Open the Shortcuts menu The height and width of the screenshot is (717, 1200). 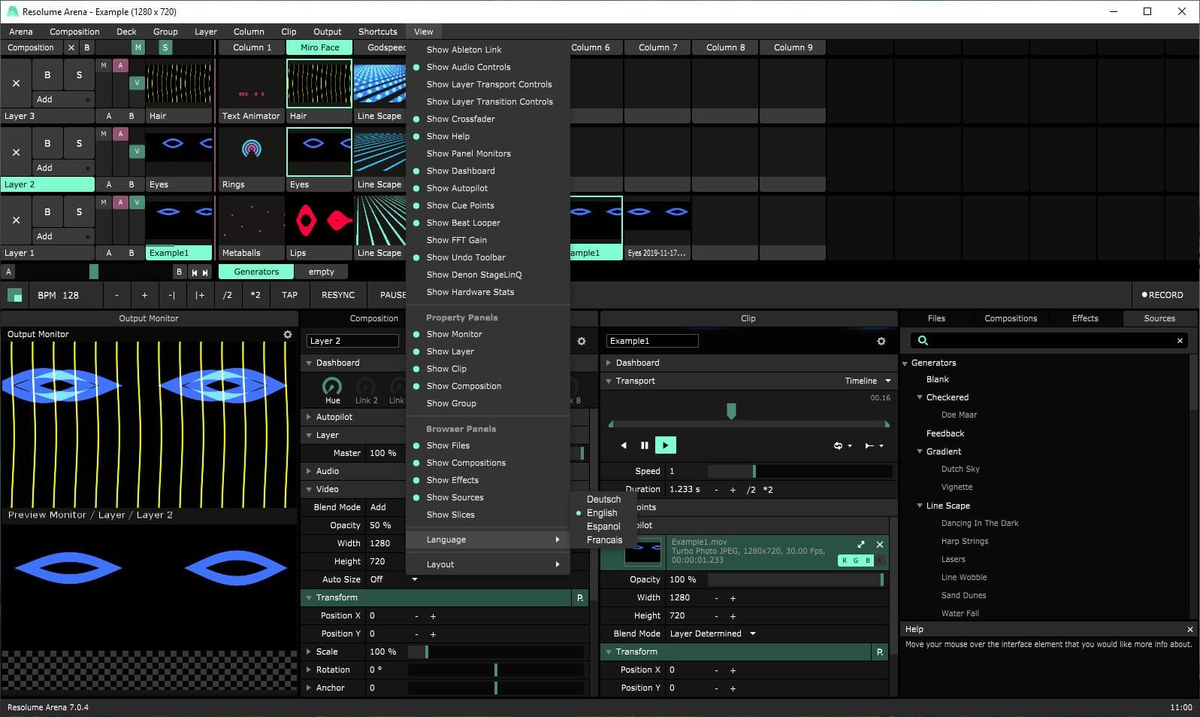click(x=378, y=32)
